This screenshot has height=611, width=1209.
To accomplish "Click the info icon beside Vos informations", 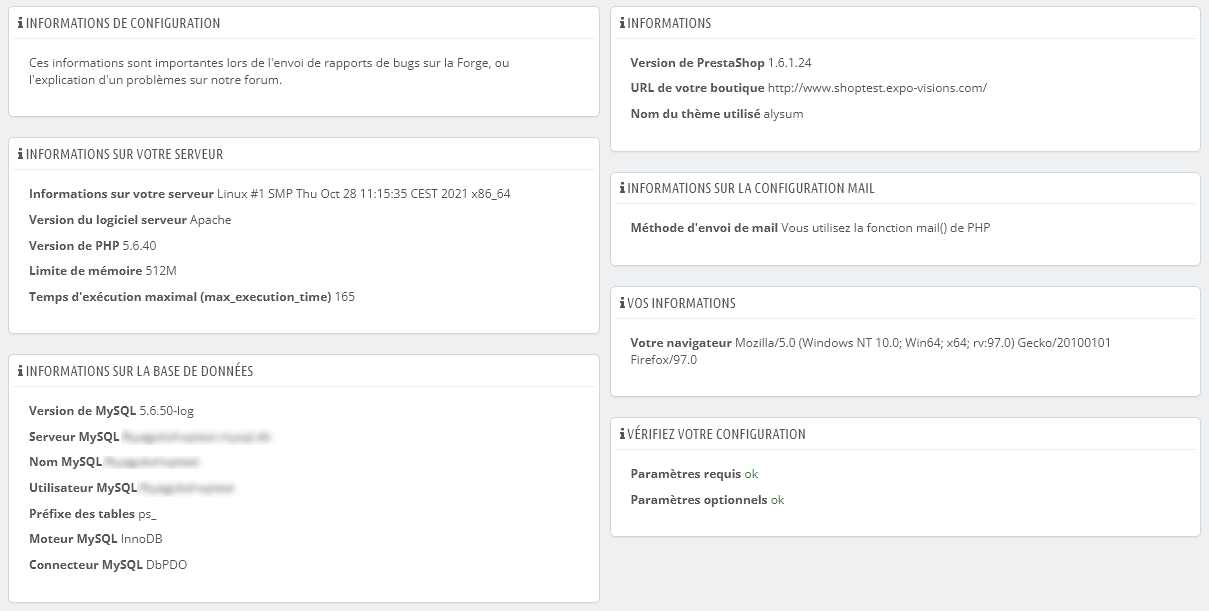I will [622, 303].
